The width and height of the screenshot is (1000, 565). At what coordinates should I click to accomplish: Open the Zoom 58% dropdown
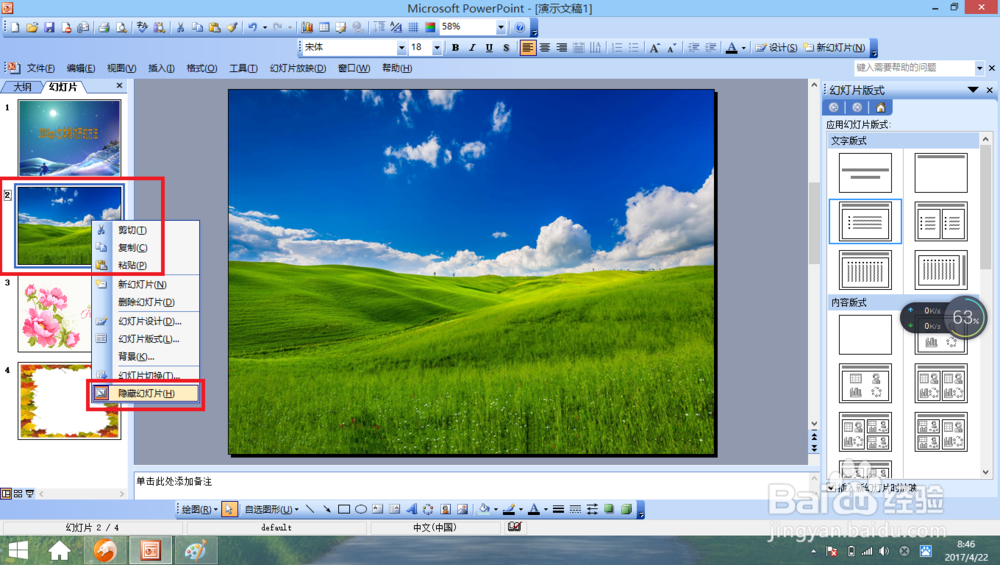pyautogui.click(x=501, y=27)
